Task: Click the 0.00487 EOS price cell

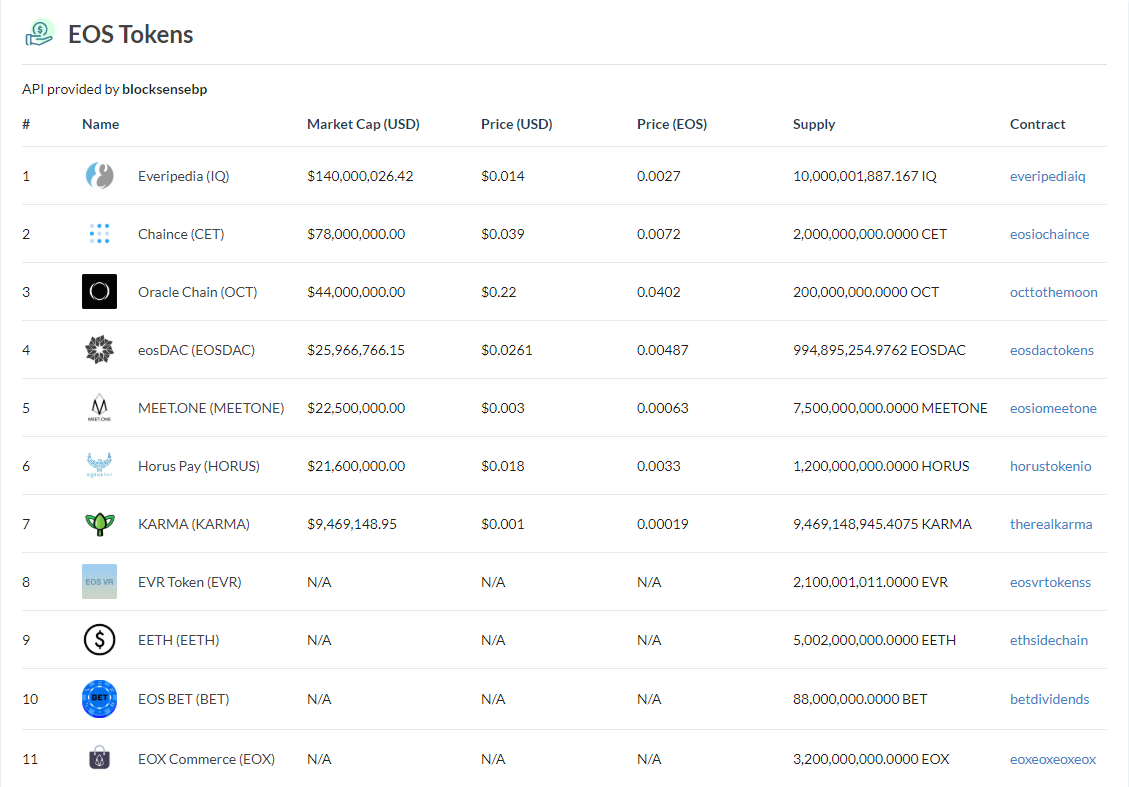Action: (662, 350)
